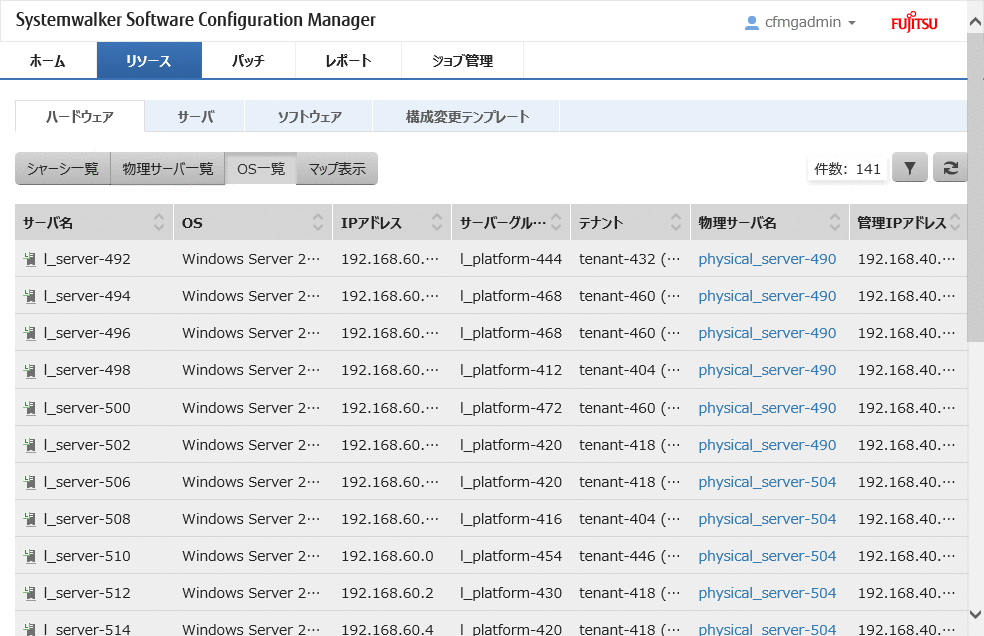Sort by サーバーグループ column arrows
Image resolution: width=984 pixels, height=636 pixels.
point(556,222)
